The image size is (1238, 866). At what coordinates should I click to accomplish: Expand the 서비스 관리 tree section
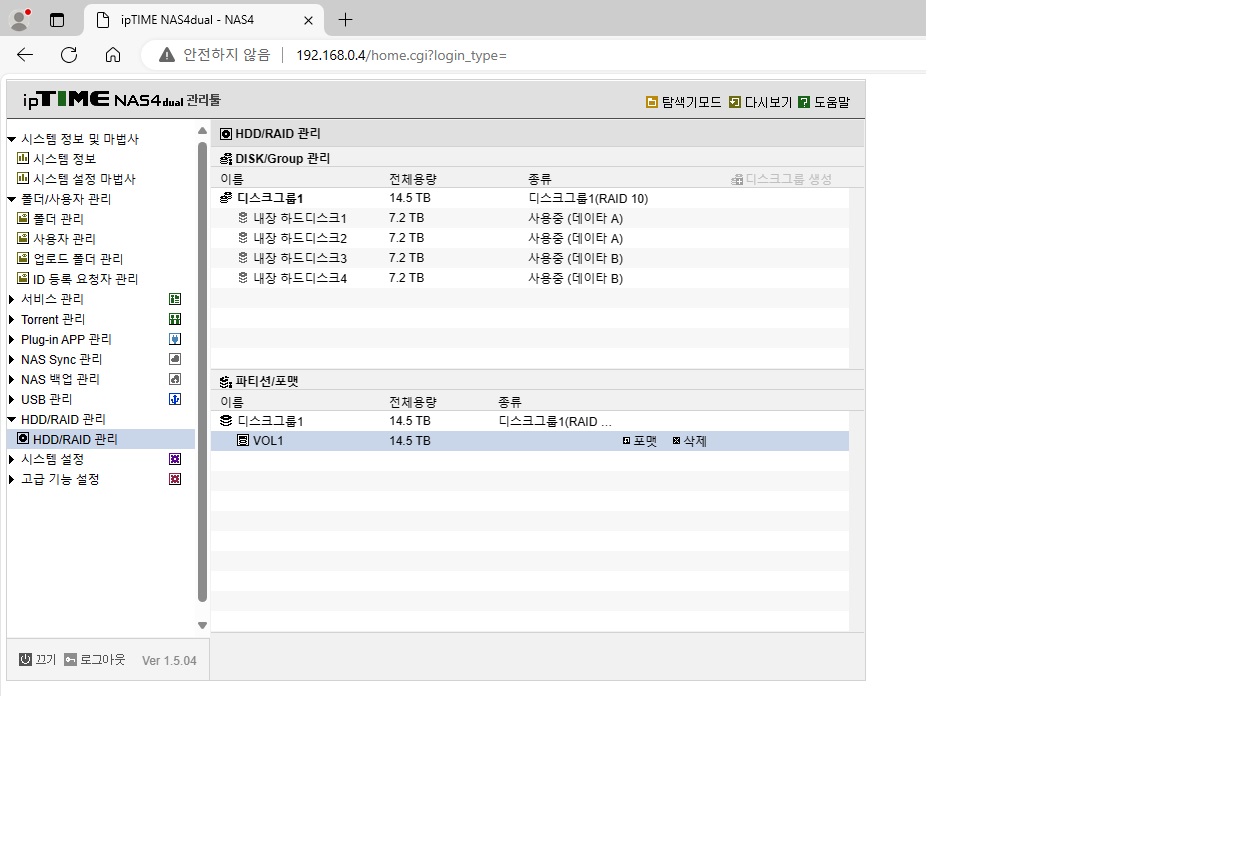pos(12,299)
